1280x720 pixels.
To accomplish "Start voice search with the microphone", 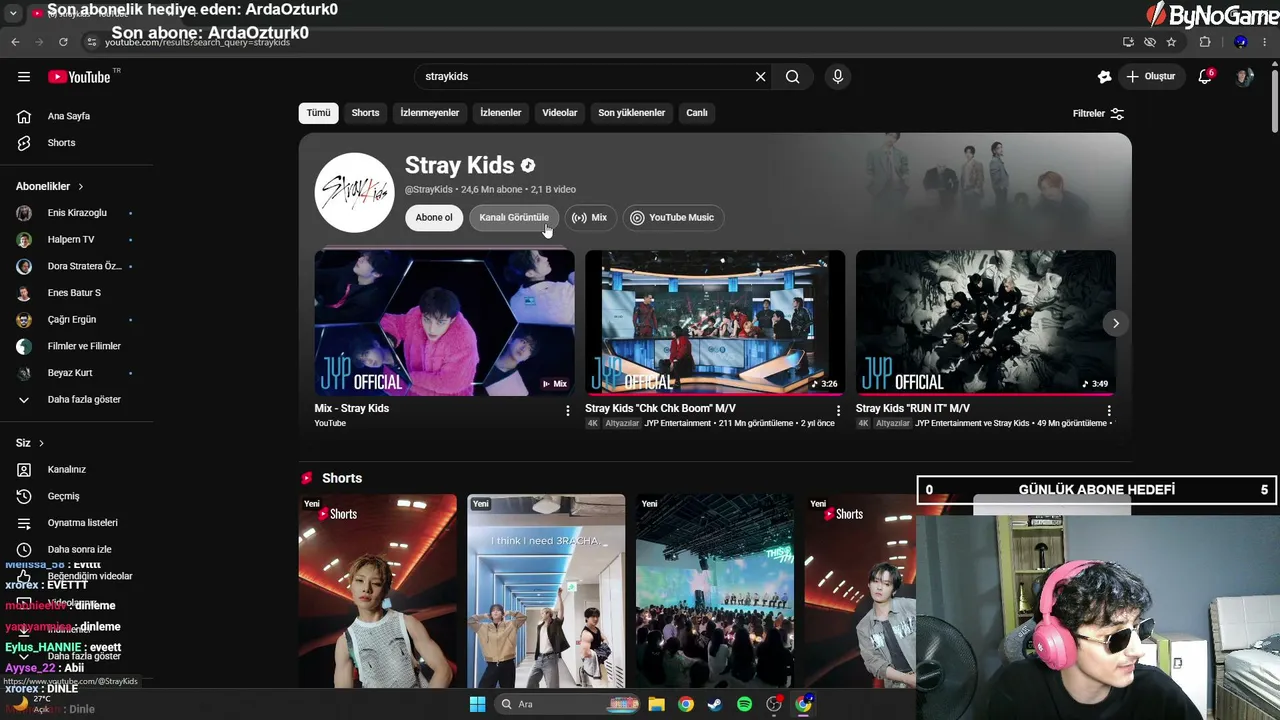I will pos(838,77).
